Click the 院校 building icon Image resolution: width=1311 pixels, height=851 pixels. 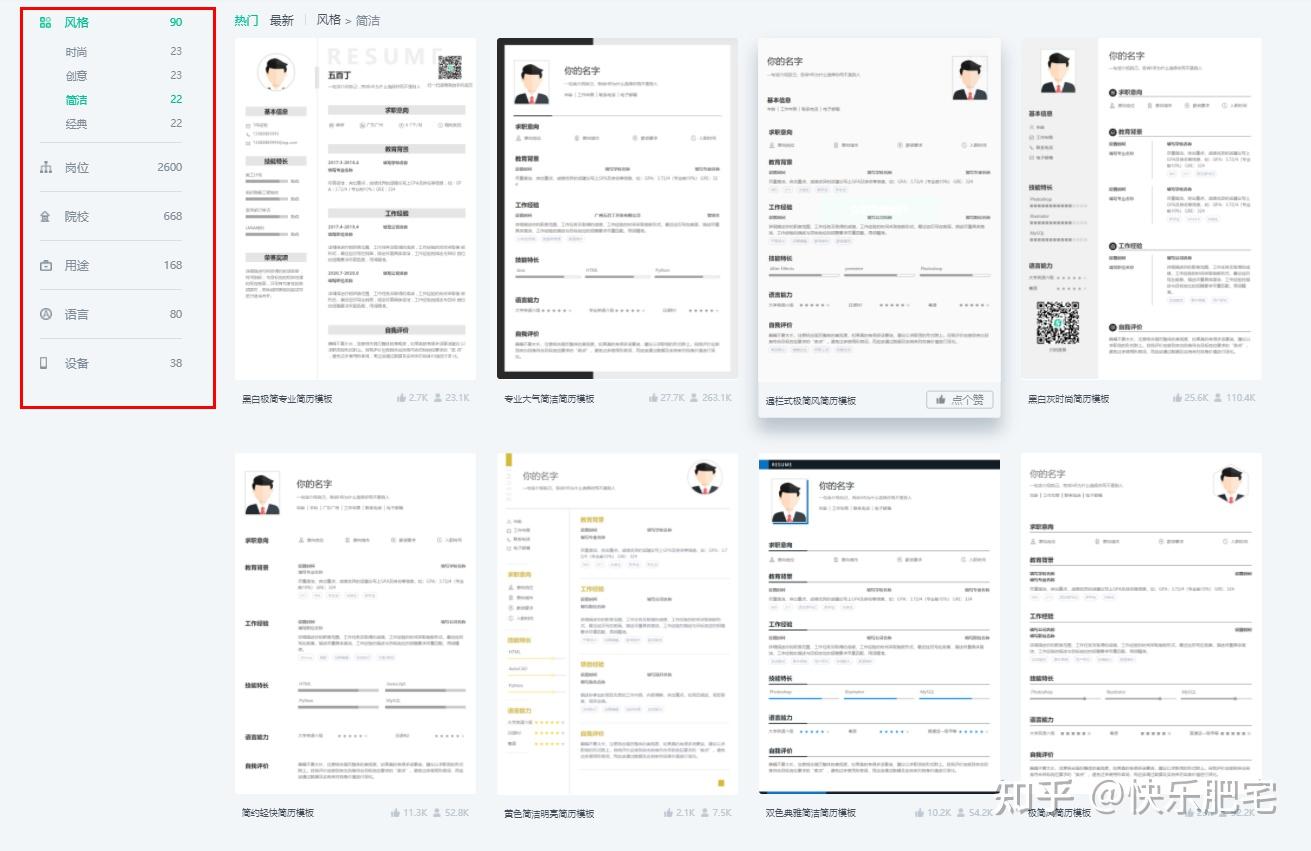45,216
